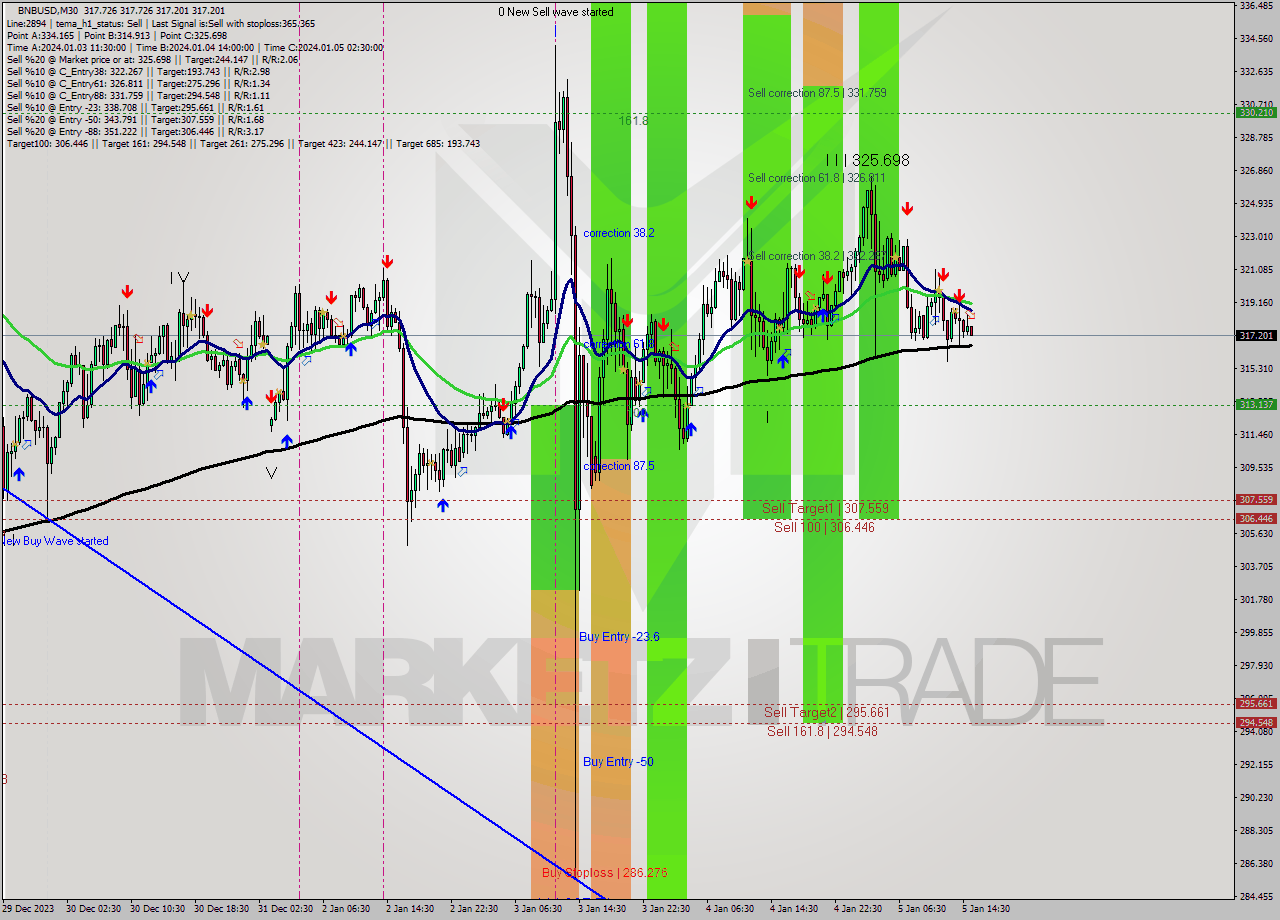Viewport: 1280px width, 920px height.
Task: Click the current price tag 317.201
Action: tap(1256, 336)
